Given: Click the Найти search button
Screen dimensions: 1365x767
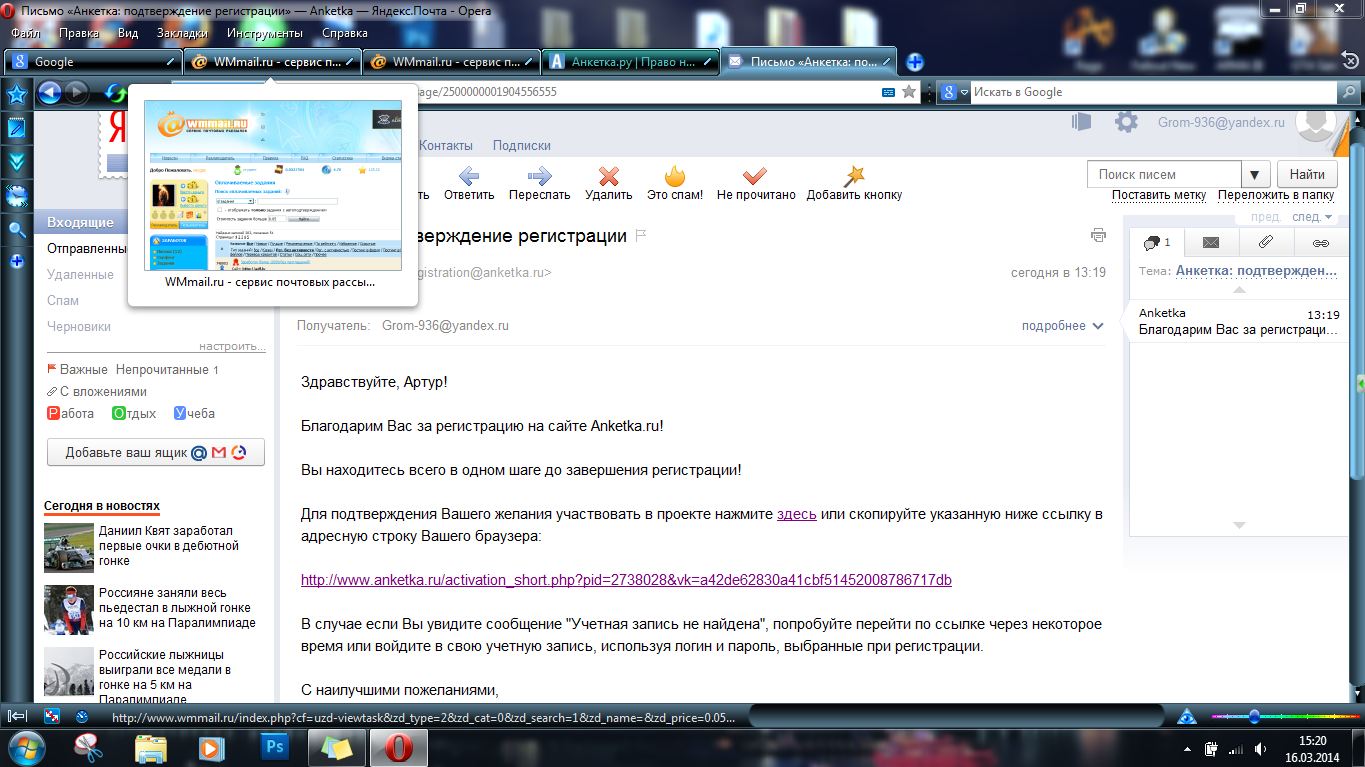Looking at the screenshot, I should click(x=1307, y=174).
